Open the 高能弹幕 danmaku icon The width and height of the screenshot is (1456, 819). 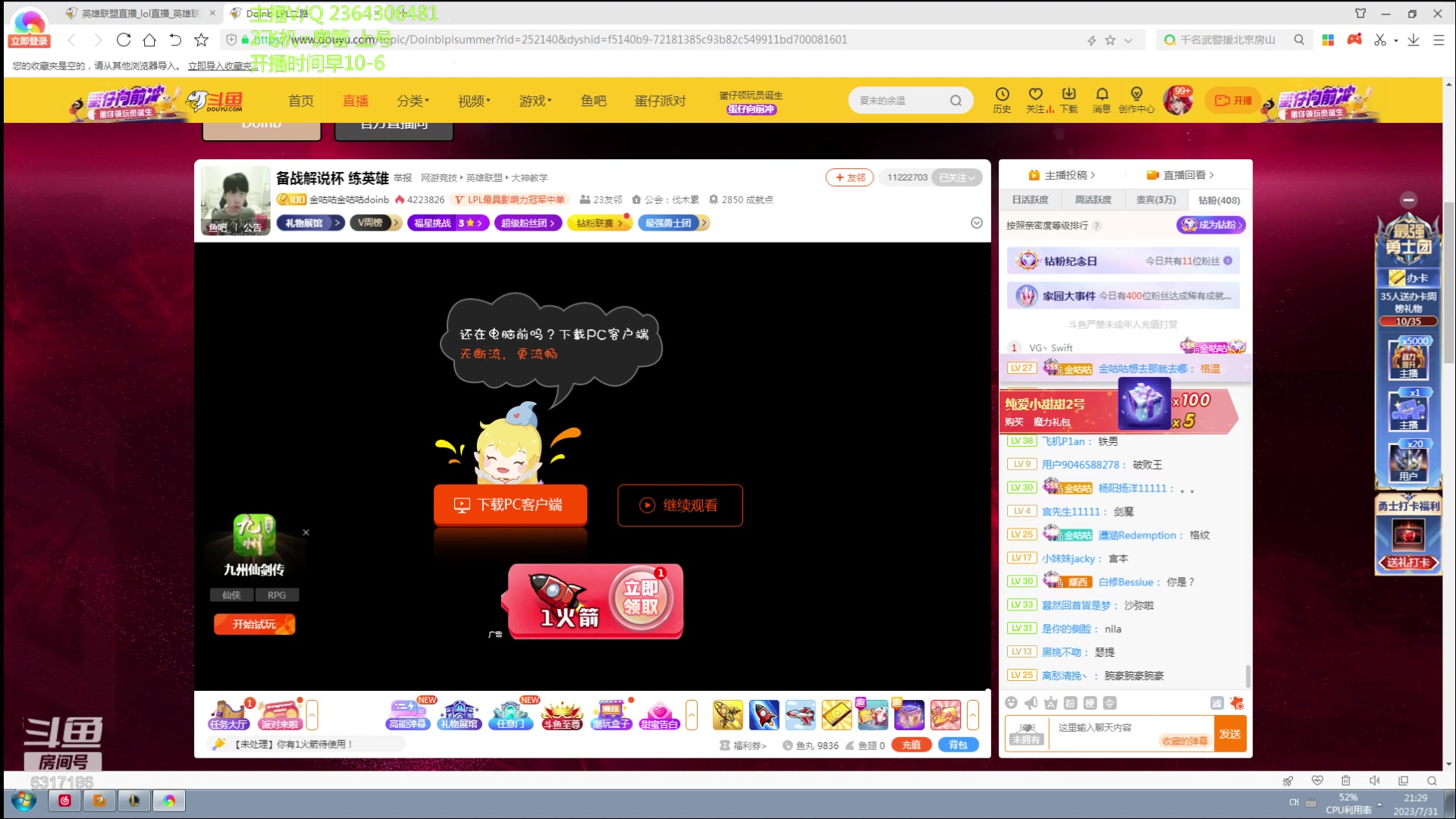click(409, 714)
